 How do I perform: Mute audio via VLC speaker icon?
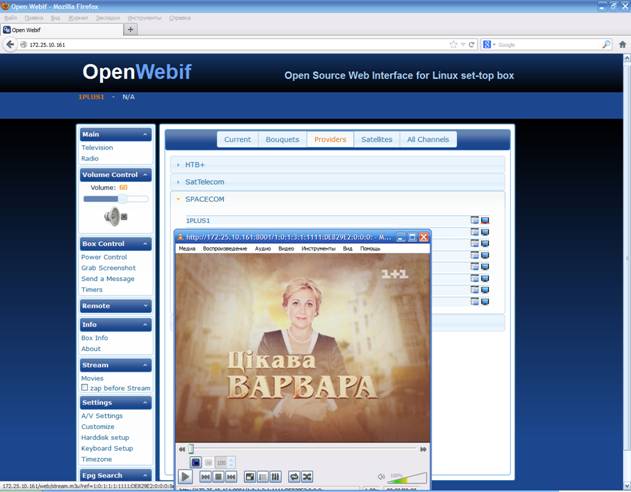coord(381,477)
